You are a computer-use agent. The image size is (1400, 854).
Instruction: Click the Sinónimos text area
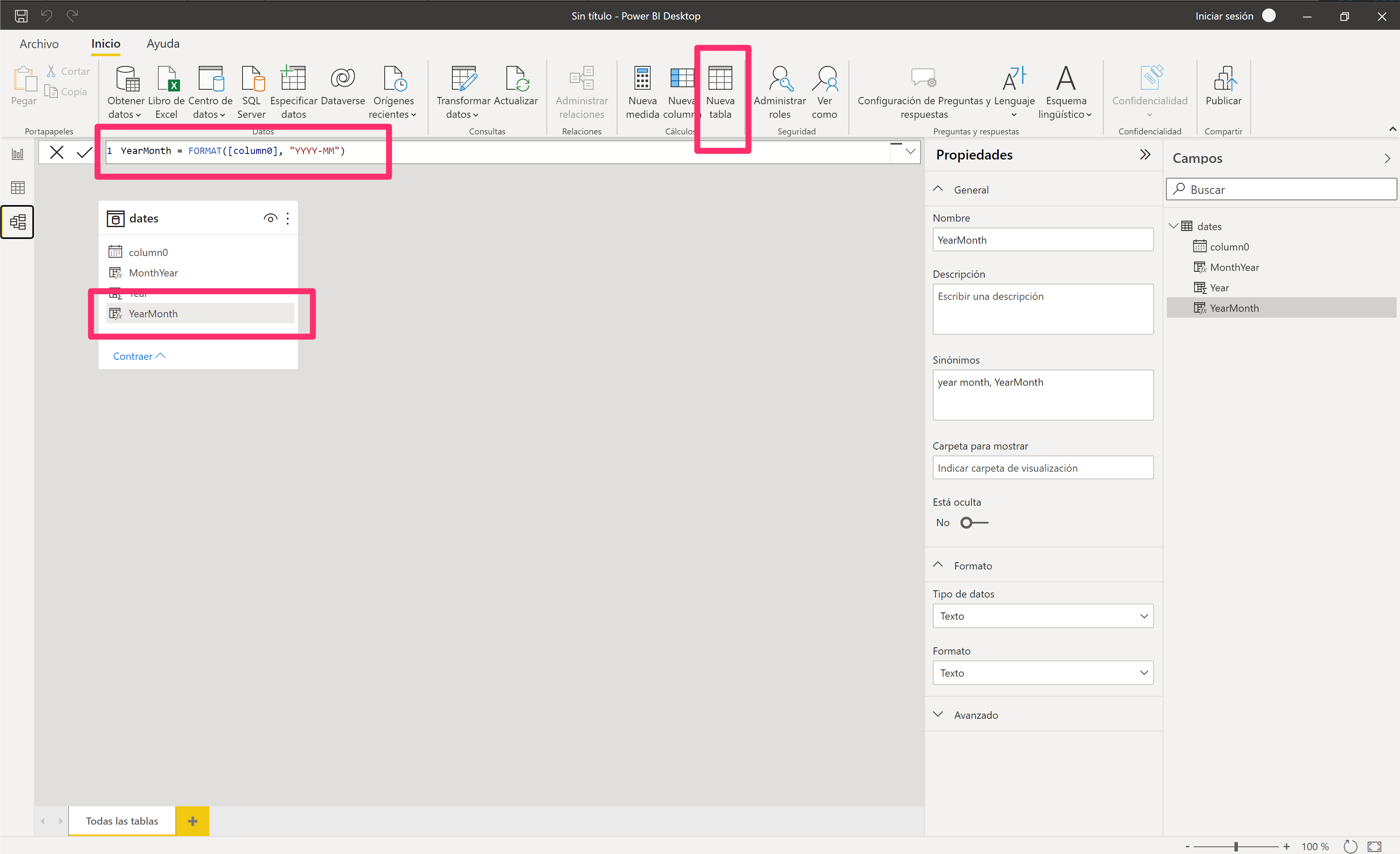pyautogui.click(x=1043, y=395)
